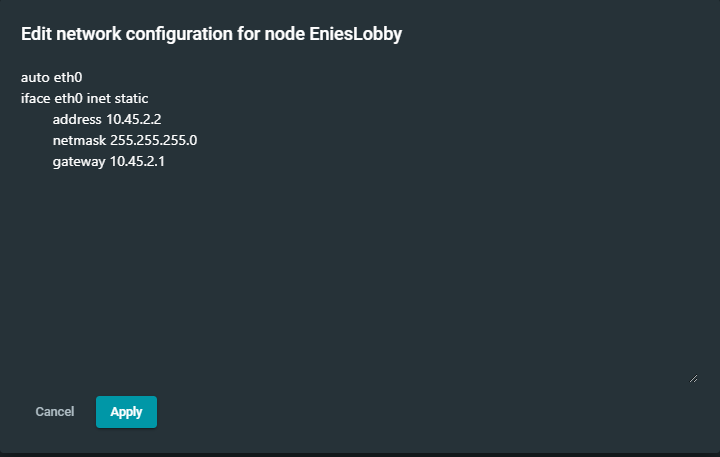Click on address value 10.45.2.2

coord(134,119)
